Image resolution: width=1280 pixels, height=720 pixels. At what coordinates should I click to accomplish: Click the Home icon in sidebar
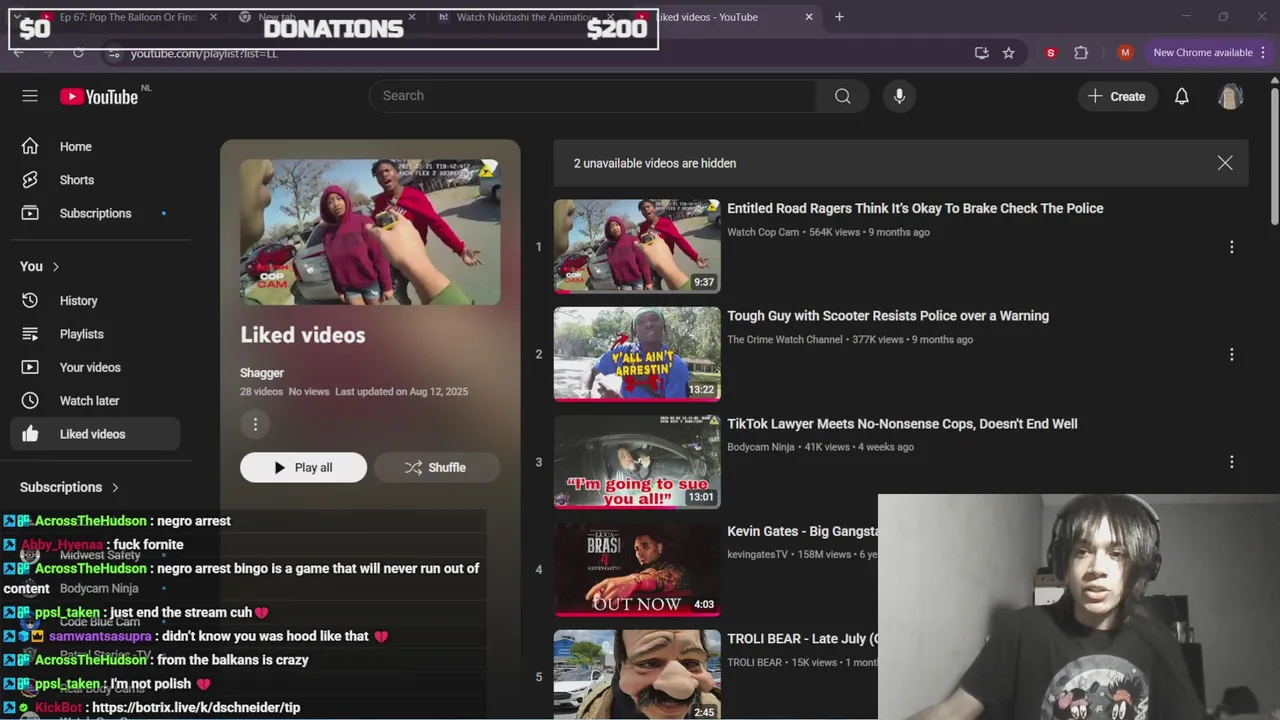[30, 146]
